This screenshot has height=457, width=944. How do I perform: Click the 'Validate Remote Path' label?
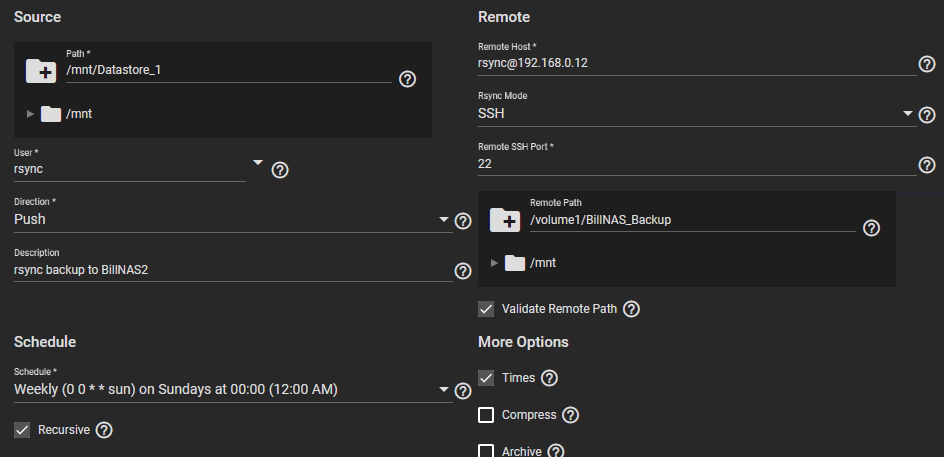559,309
